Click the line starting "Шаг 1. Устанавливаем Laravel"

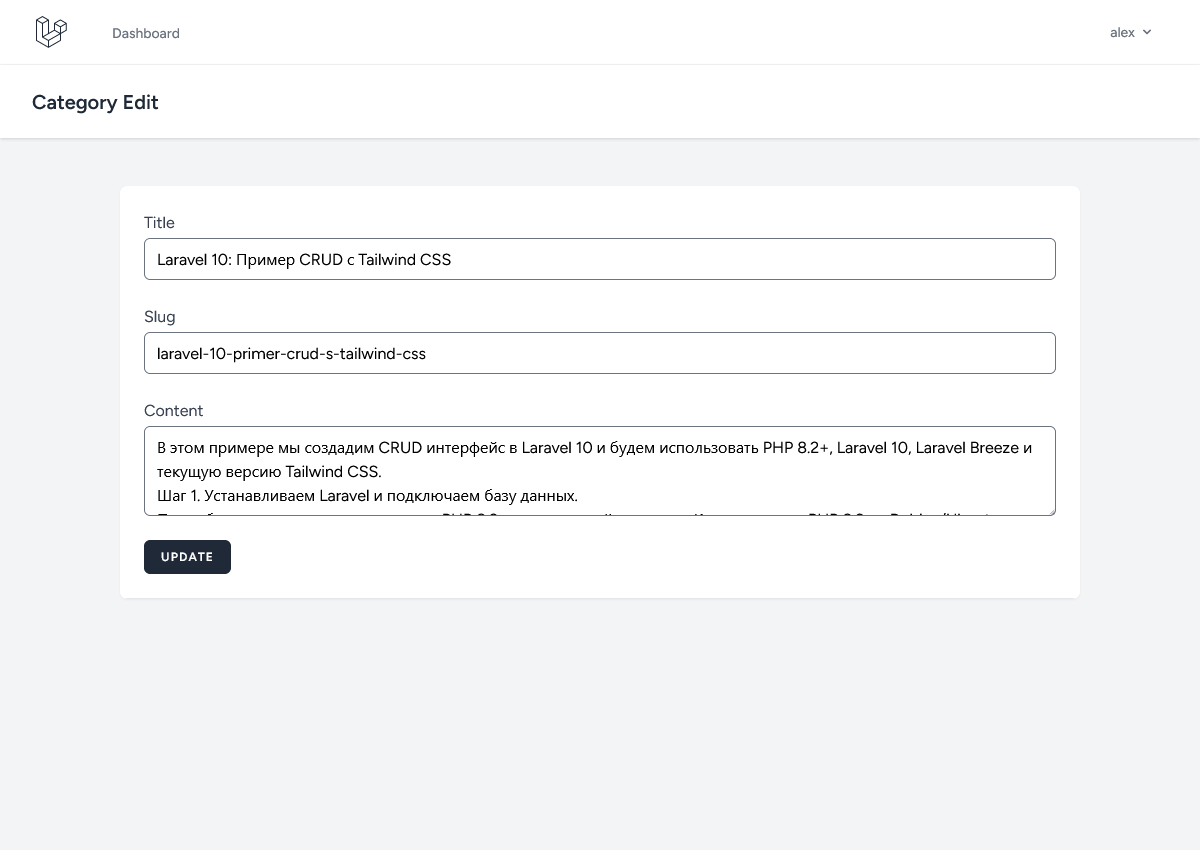click(x=367, y=496)
